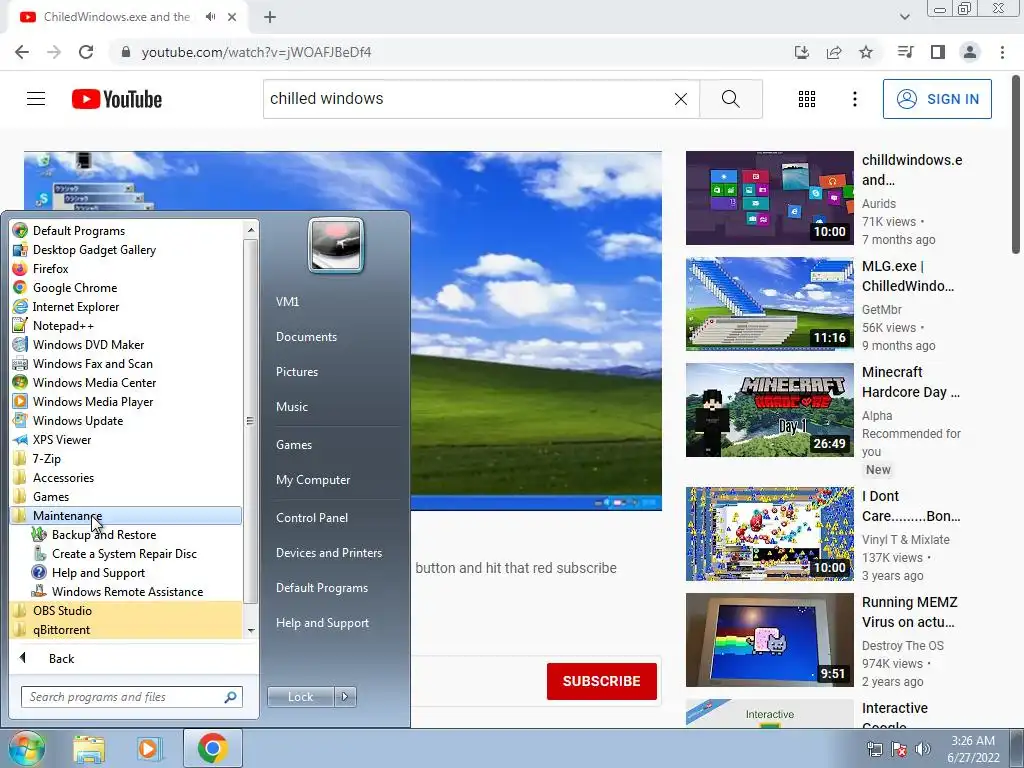Open Devices and Printers

[x=328, y=552]
